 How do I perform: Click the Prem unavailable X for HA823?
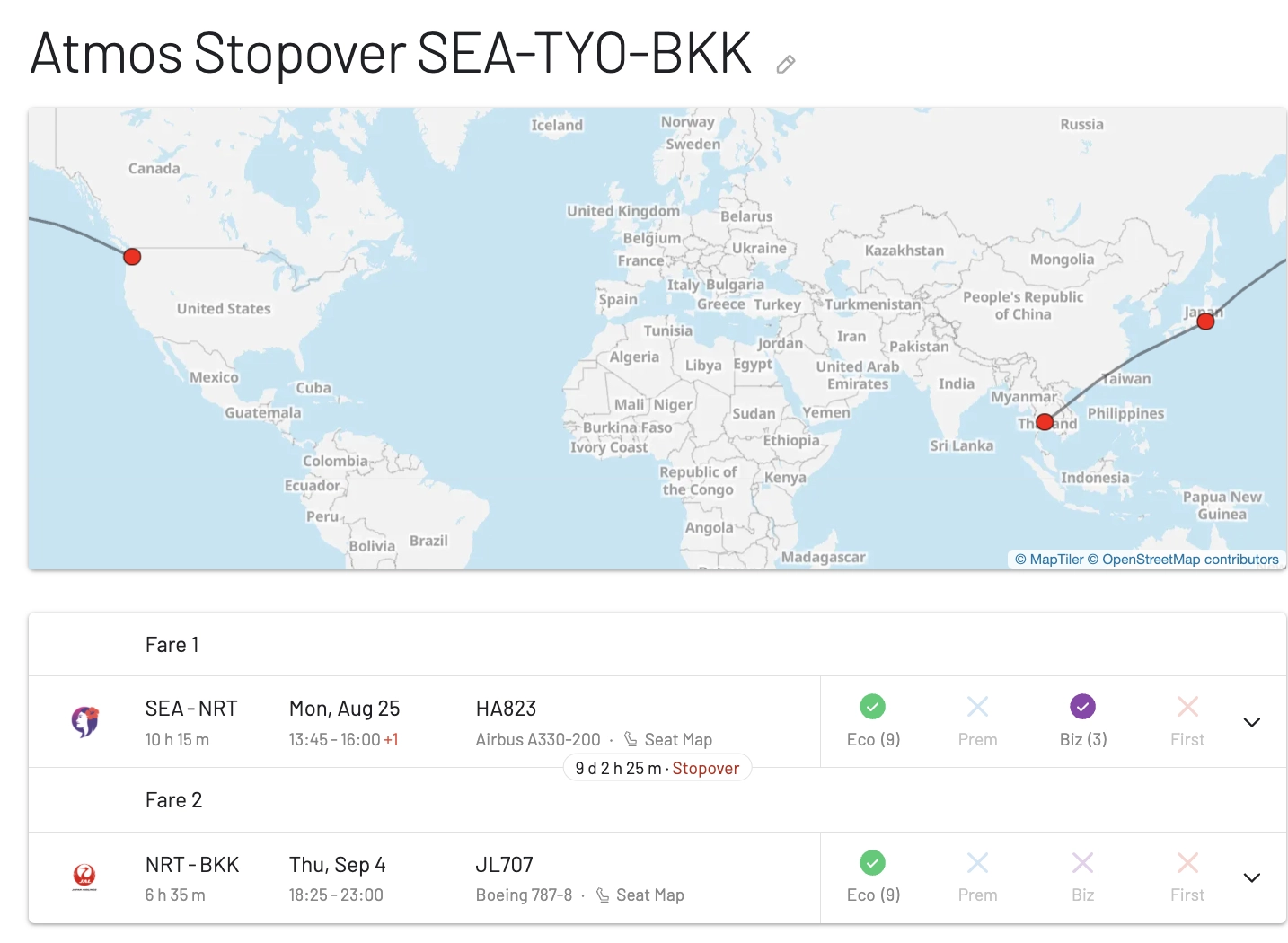[977, 707]
